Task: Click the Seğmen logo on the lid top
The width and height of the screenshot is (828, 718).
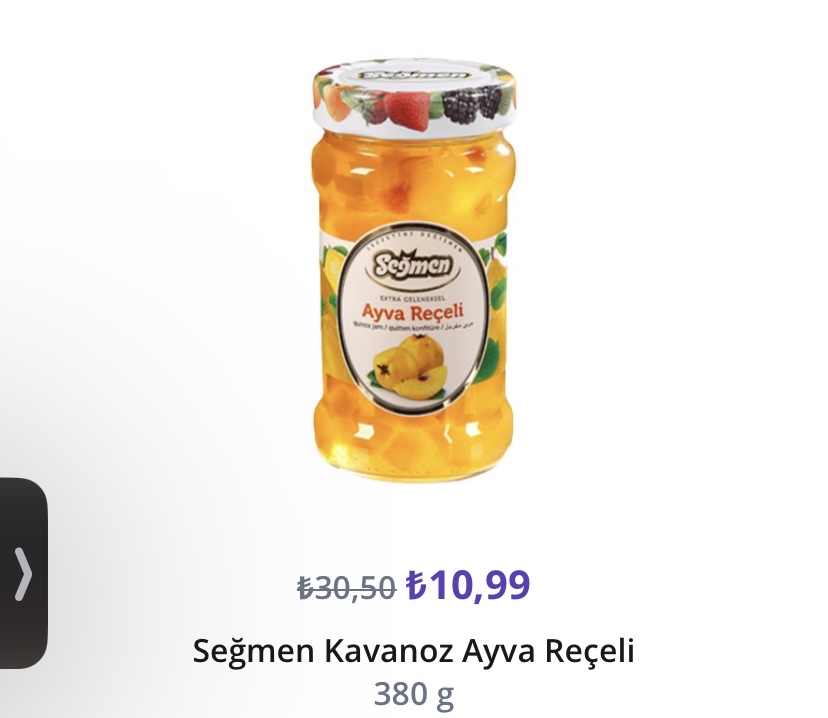Action: coord(413,75)
